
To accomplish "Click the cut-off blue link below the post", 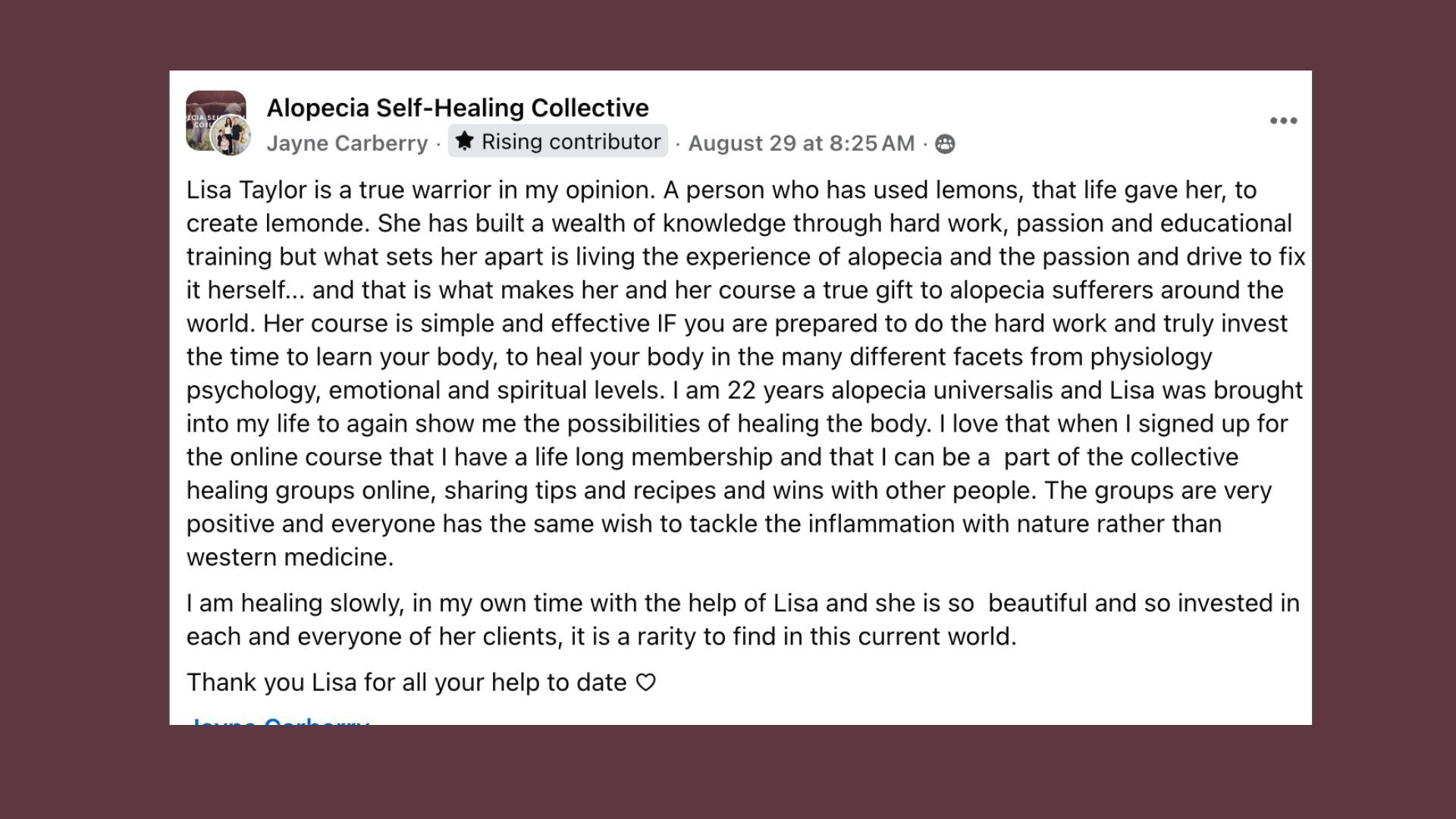I will click(279, 720).
